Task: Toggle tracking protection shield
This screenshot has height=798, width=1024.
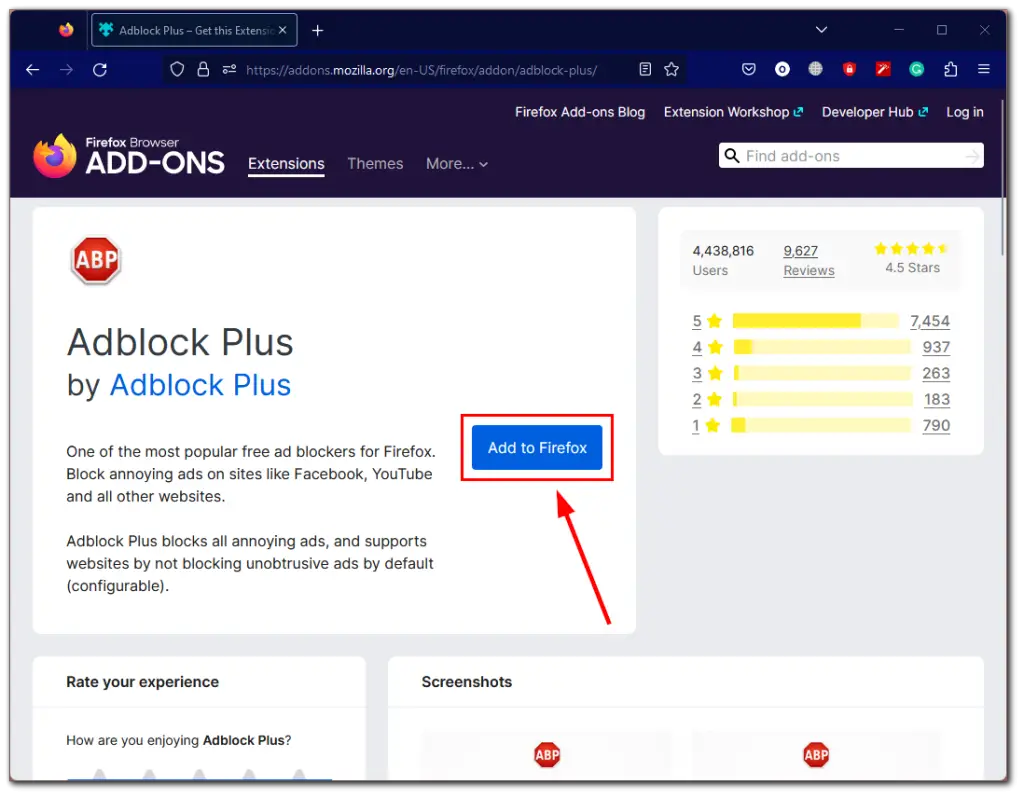Action: coord(178,69)
